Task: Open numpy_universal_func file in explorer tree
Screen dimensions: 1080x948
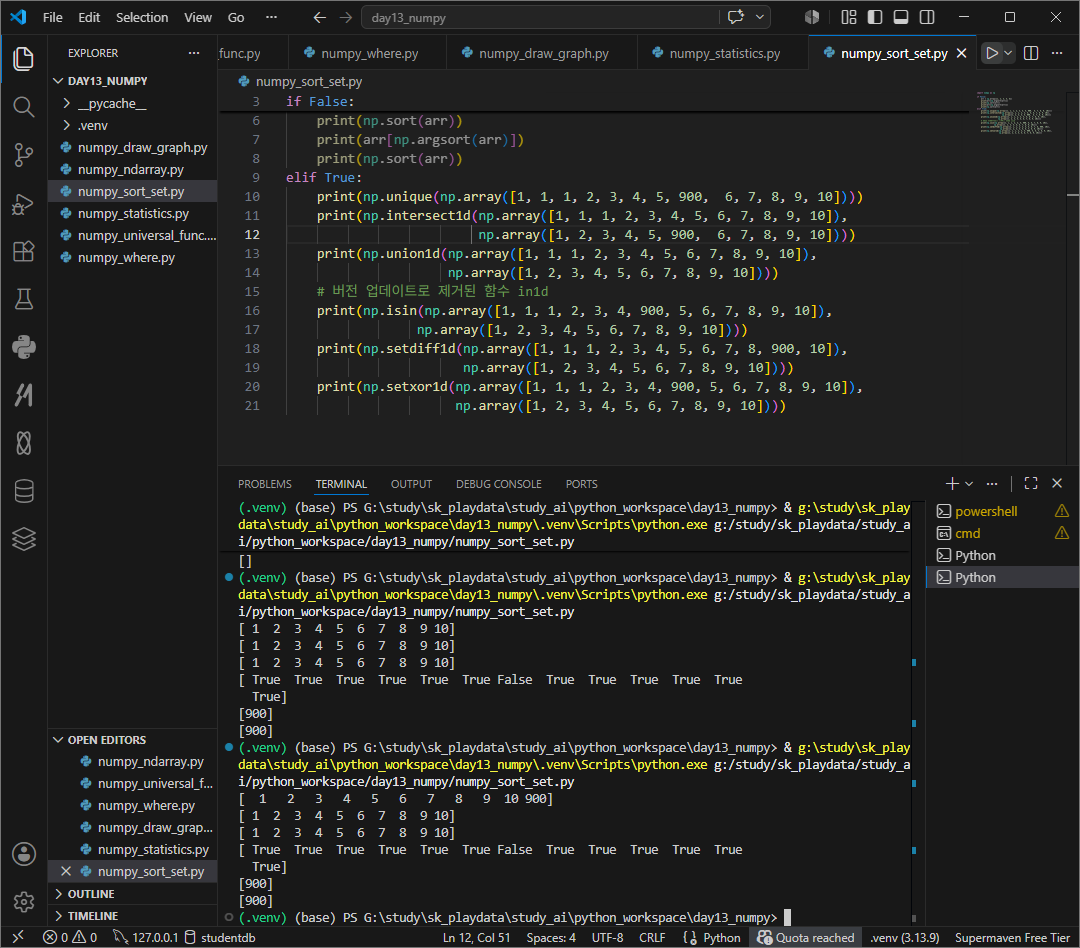Action: pyautogui.click(x=132, y=236)
